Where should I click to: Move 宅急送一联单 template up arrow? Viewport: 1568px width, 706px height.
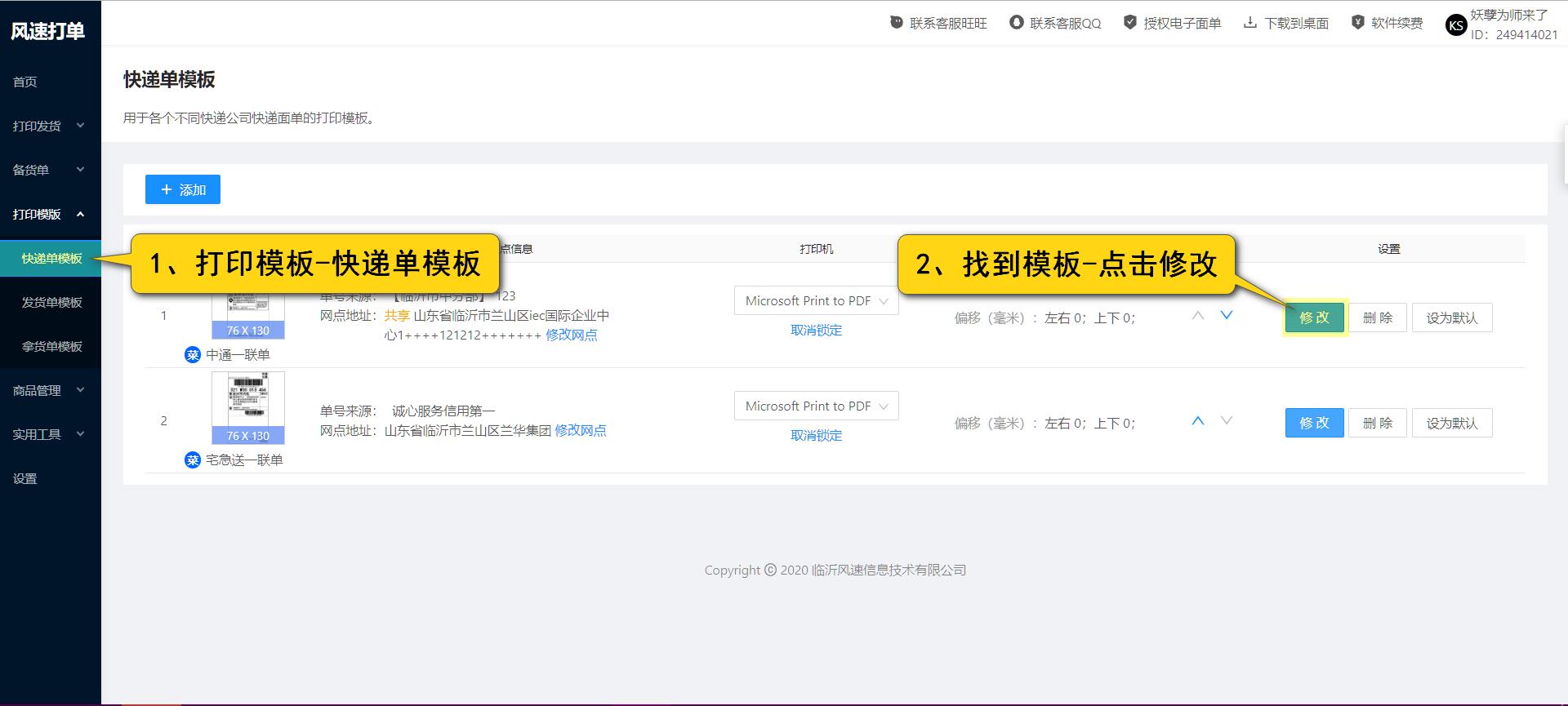click(1198, 421)
